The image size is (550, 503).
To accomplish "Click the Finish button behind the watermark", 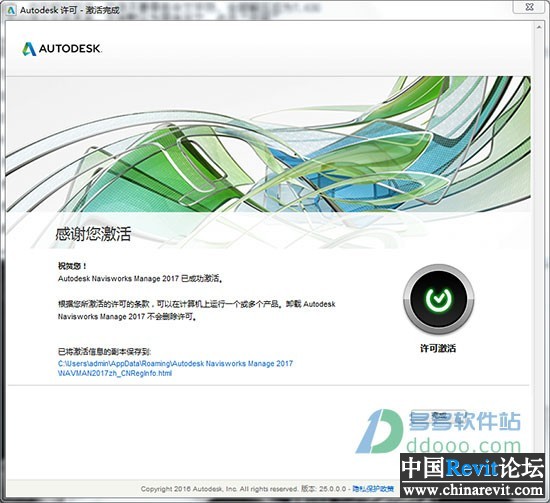I will tap(439, 416).
